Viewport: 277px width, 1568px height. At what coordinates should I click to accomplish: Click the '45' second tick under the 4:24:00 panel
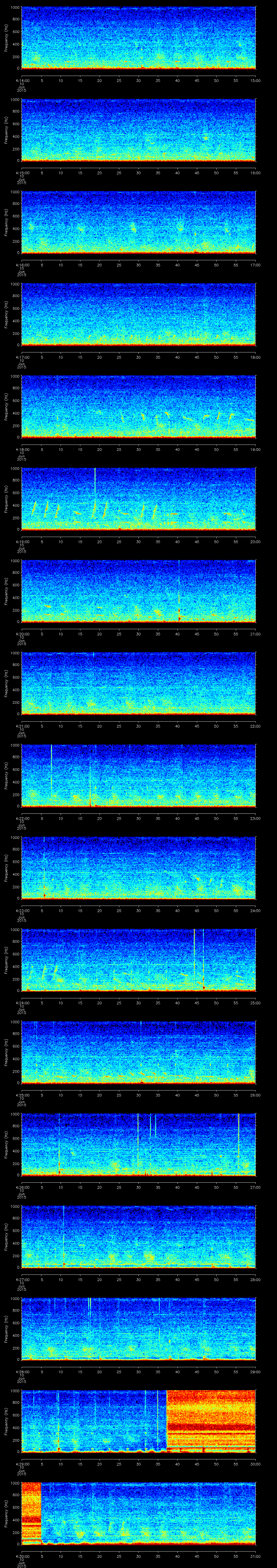click(197, 1003)
